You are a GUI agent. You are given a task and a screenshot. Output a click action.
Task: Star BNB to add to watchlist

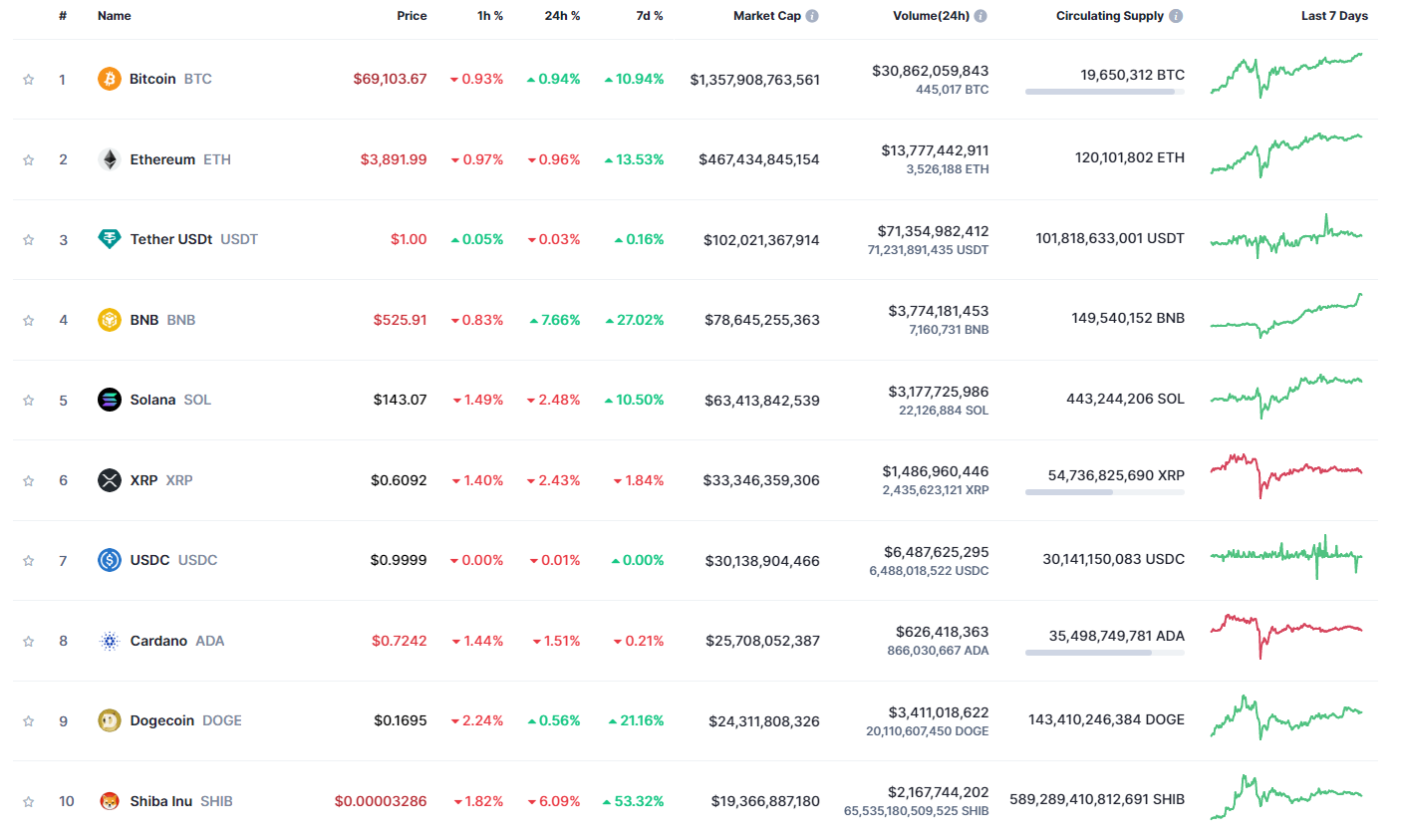[29, 321]
